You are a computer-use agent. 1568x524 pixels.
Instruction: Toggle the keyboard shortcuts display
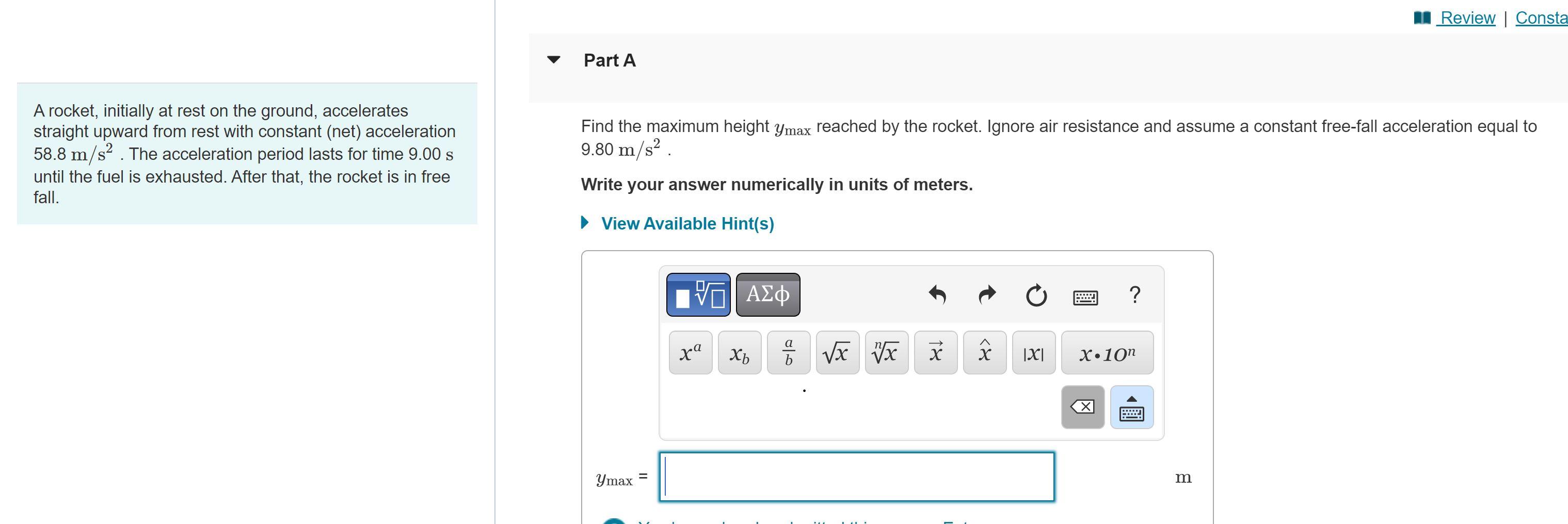[x=1086, y=297]
